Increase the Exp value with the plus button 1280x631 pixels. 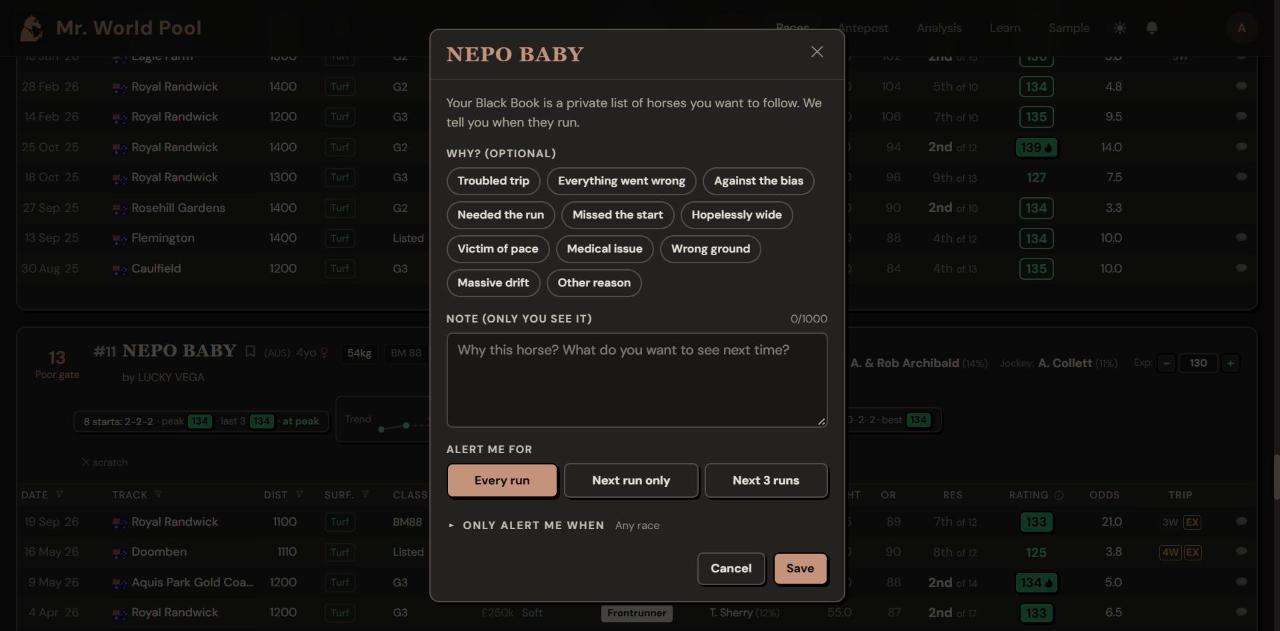1231,363
